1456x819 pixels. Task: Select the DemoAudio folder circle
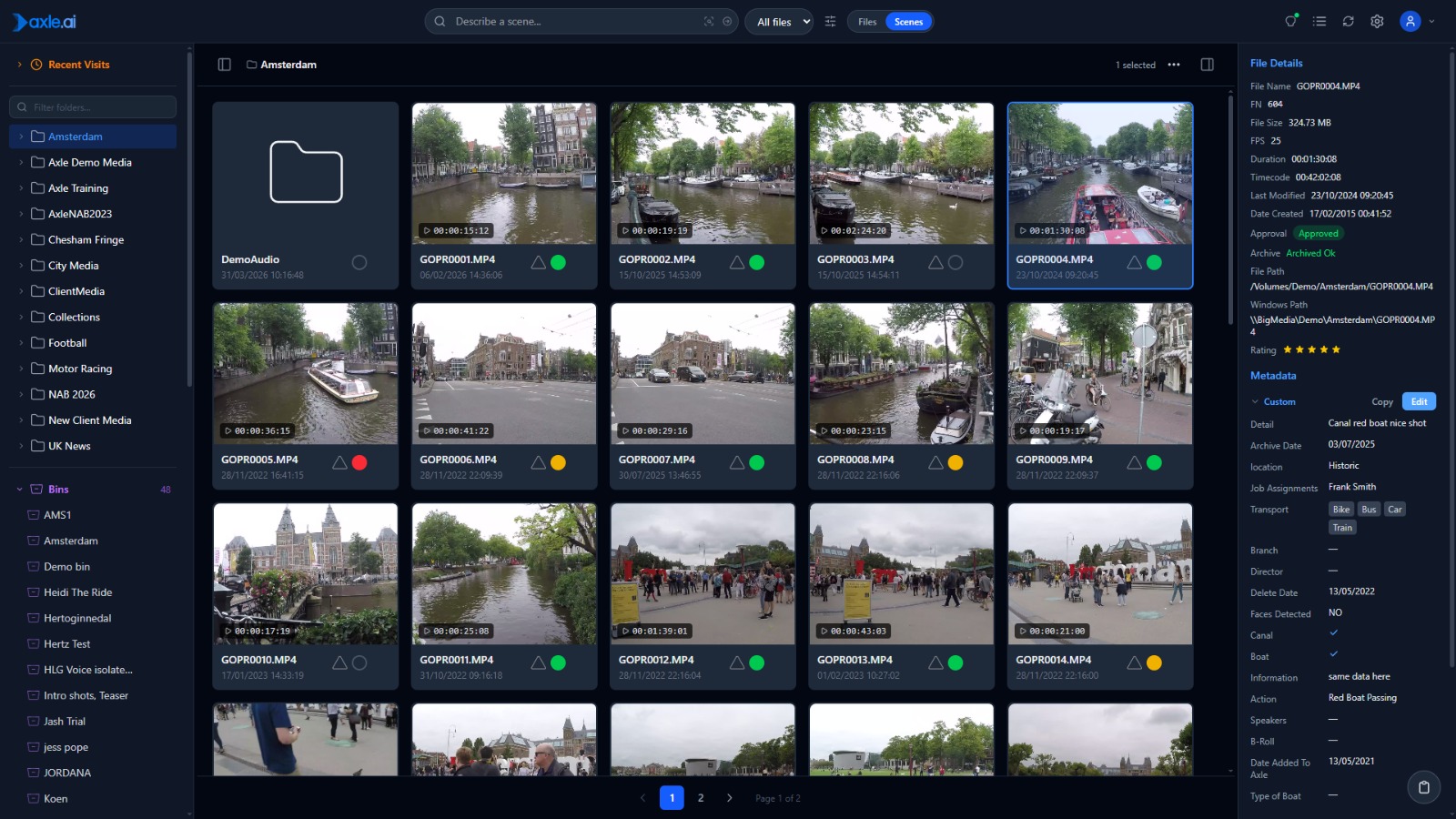pyautogui.click(x=359, y=262)
